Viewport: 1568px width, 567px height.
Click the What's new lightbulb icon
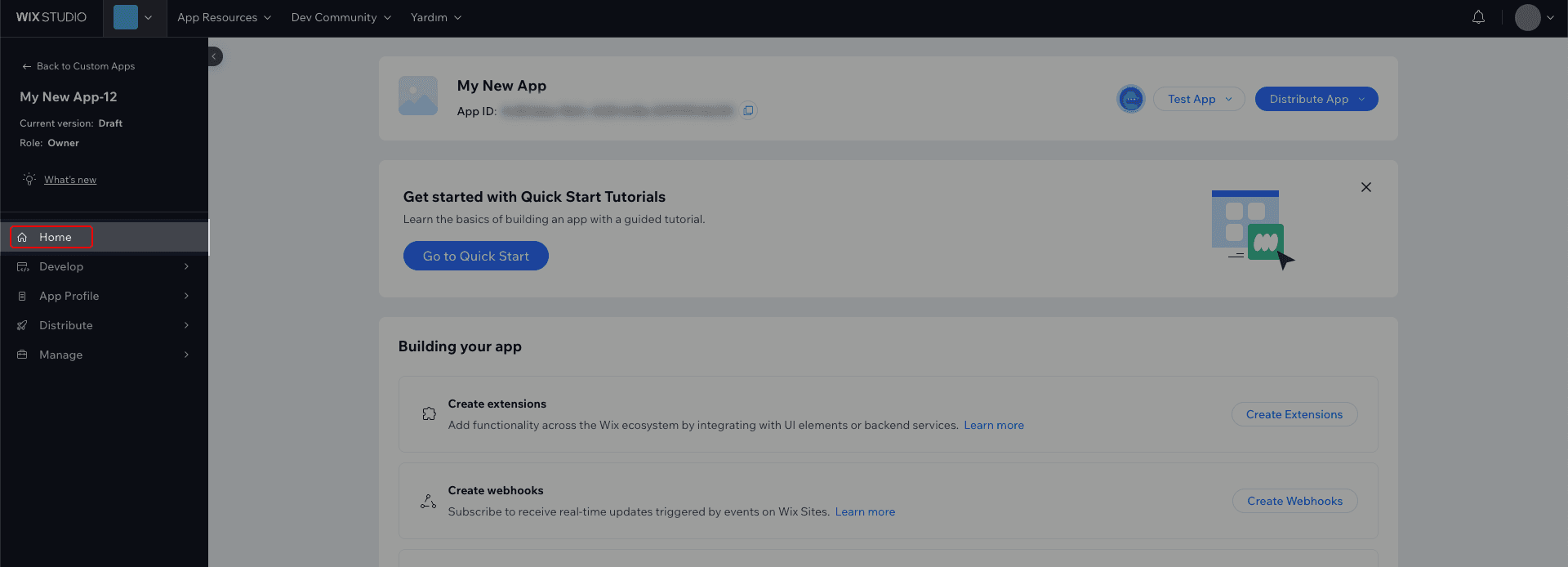click(x=29, y=179)
